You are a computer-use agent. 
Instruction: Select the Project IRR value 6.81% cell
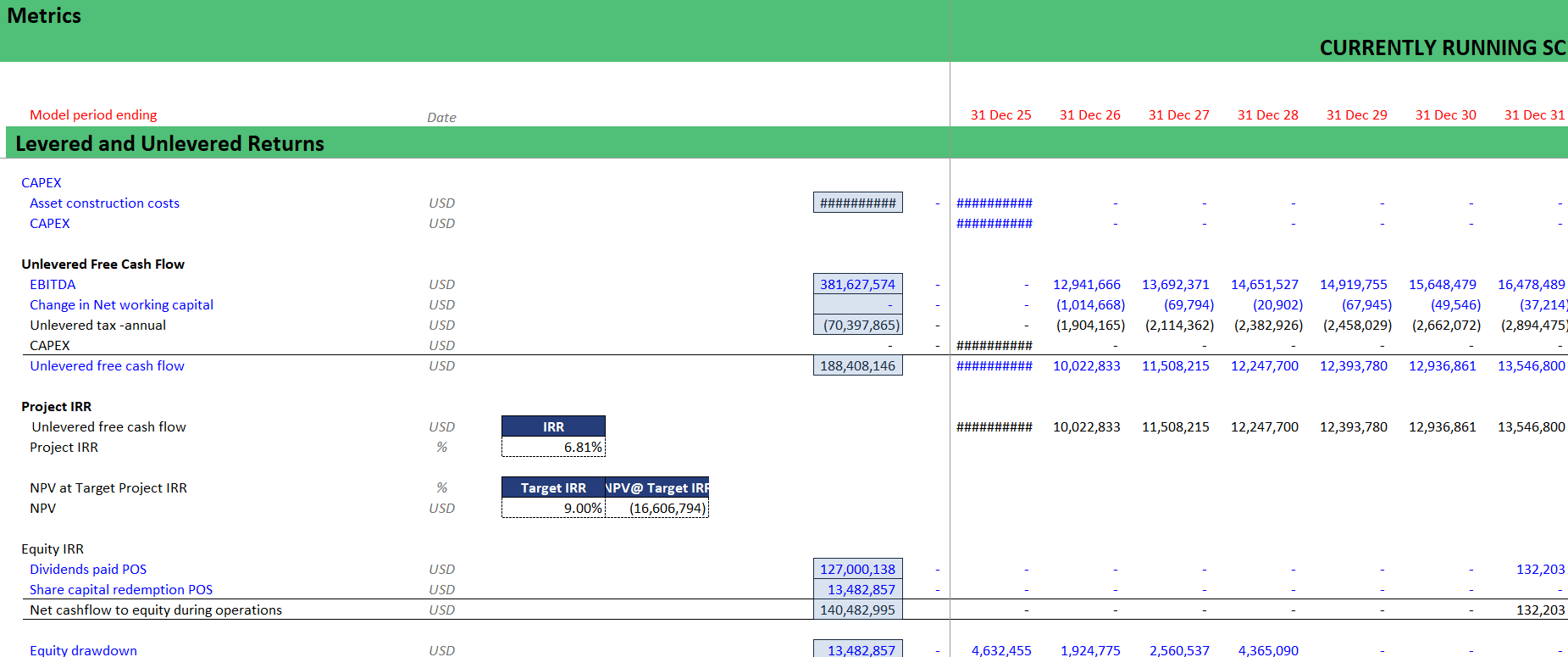pos(553,447)
